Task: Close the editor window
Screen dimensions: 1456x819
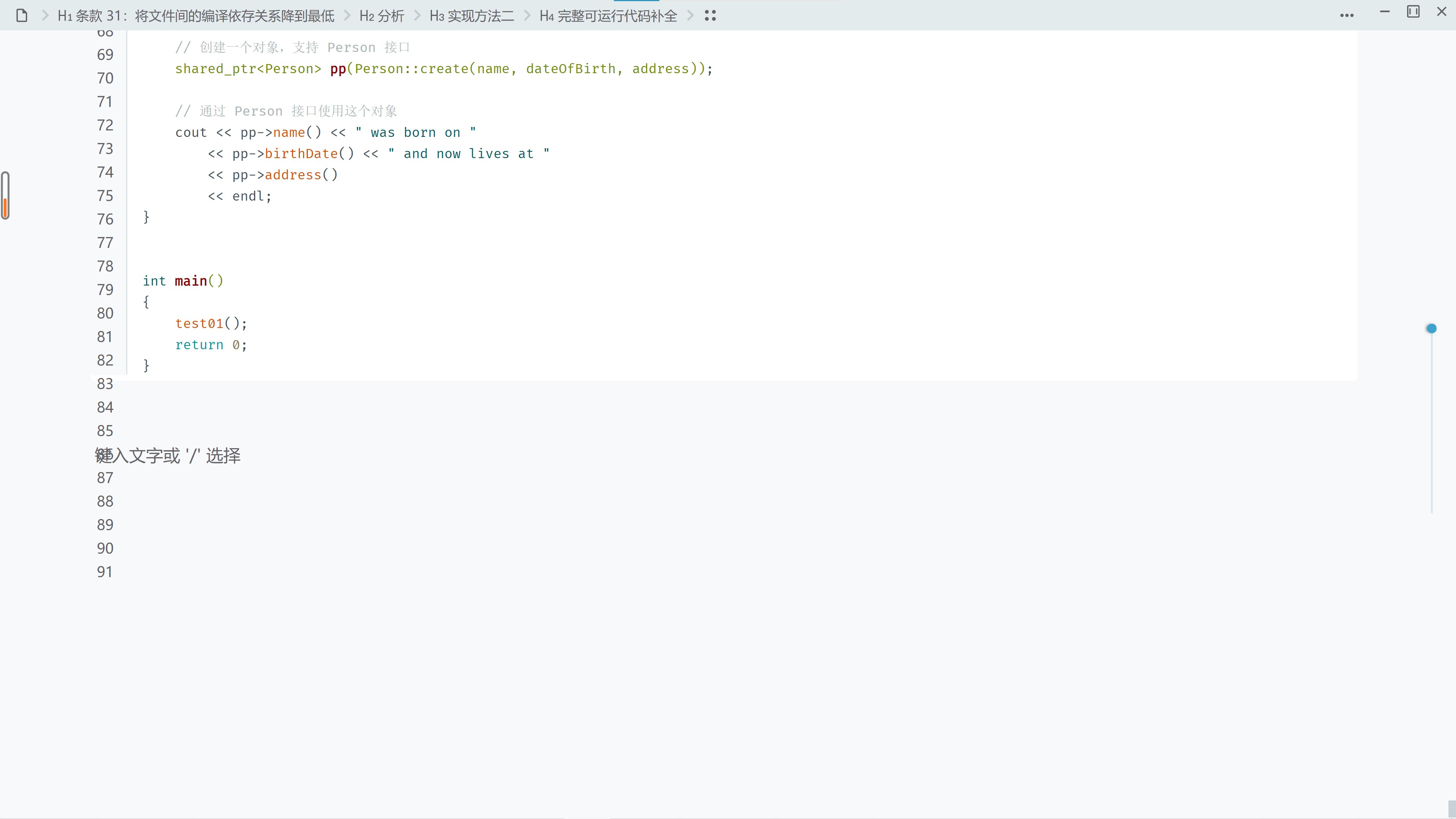Action: 1441,12
